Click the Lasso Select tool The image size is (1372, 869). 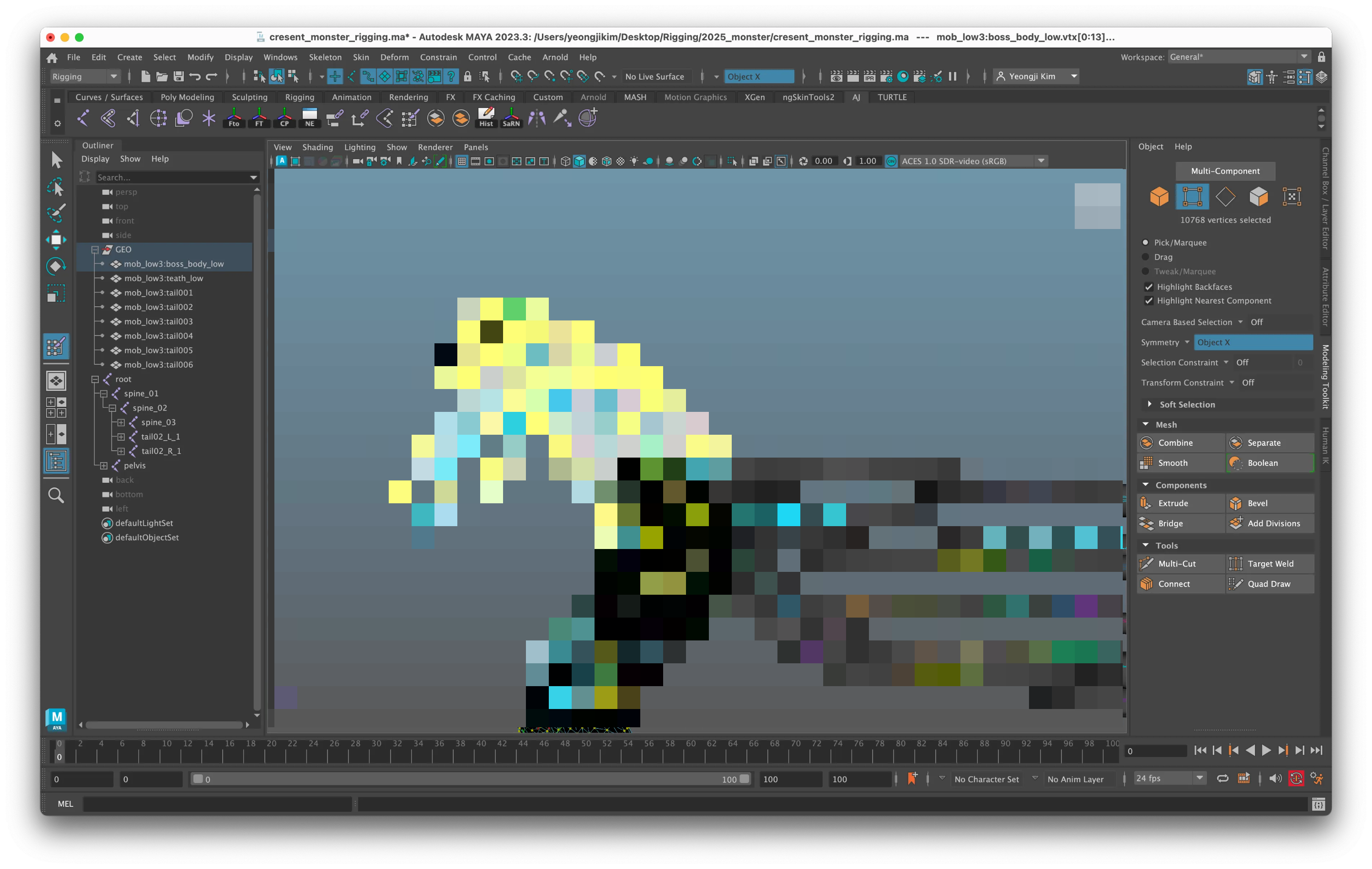(x=56, y=187)
